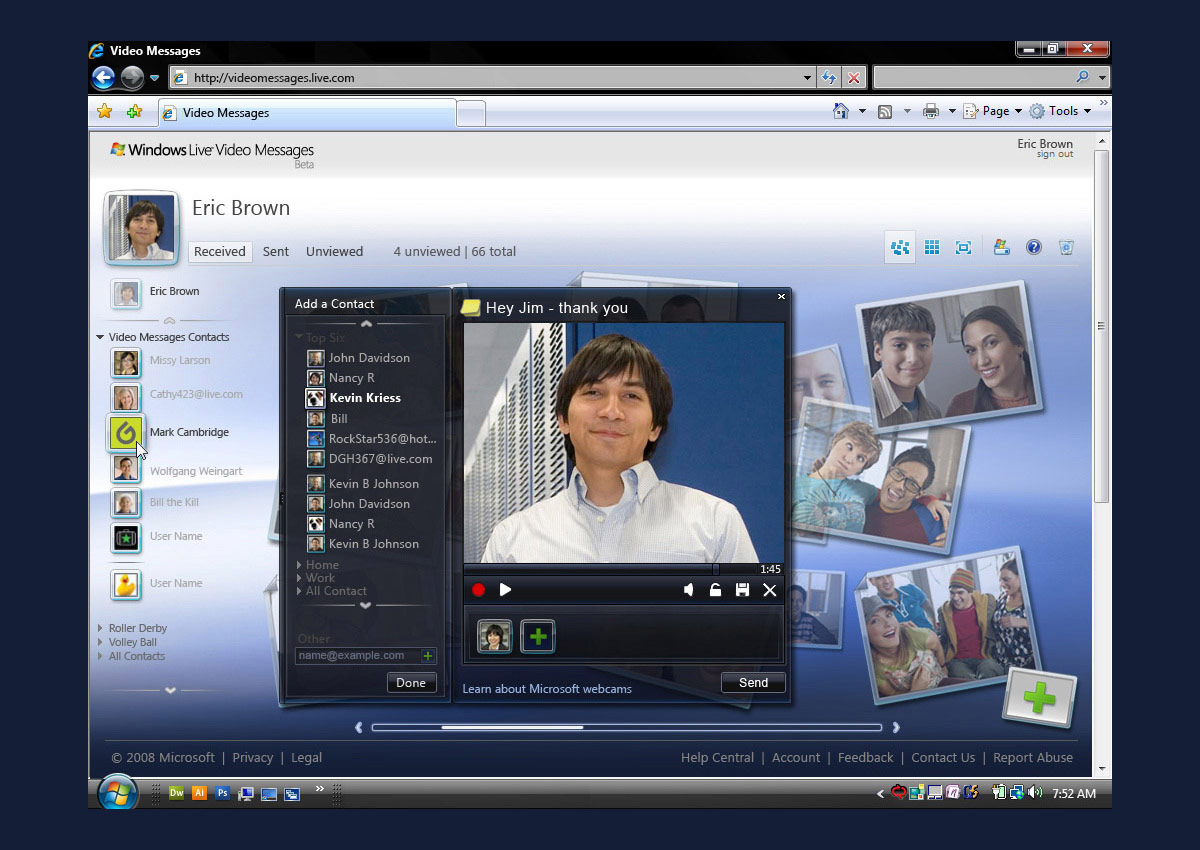Discard the recording with the X icon

pyautogui.click(x=770, y=590)
